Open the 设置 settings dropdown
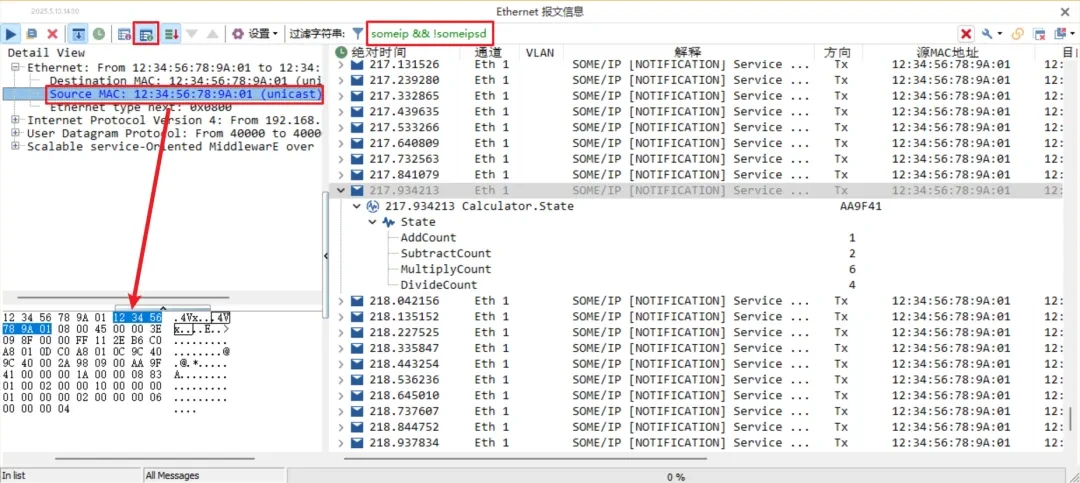Image resolution: width=1080 pixels, height=483 pixels. click(256, 33)
